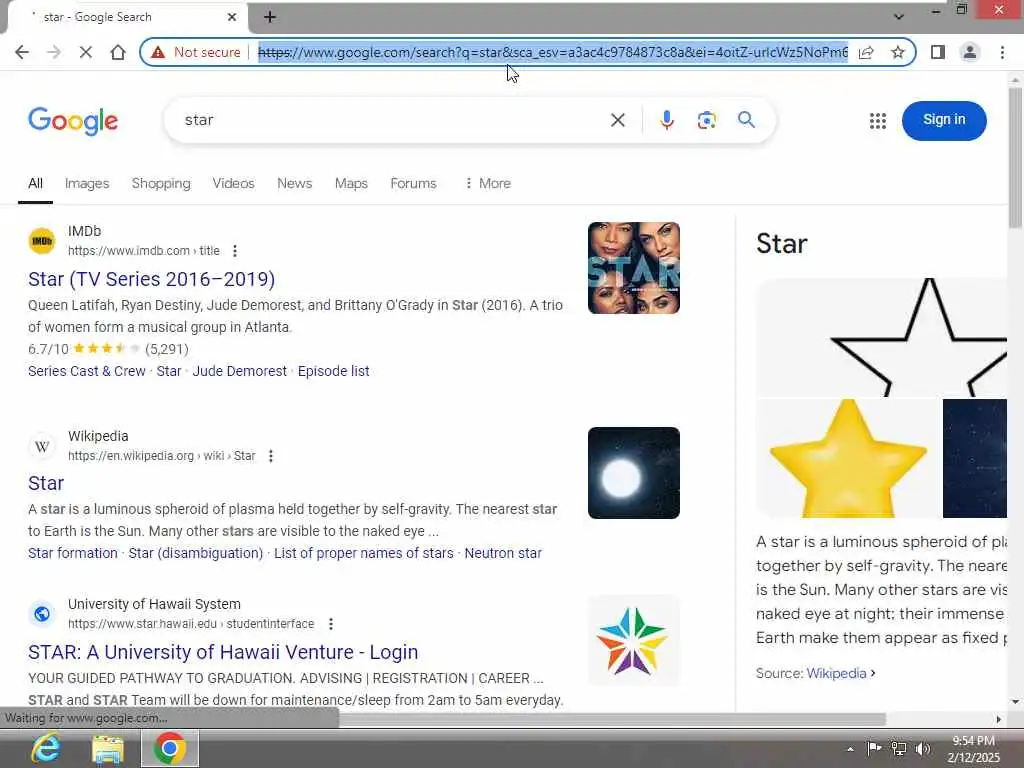The height and width of the screenshot is (768, 1024).
Task: Switch to the Videos tab
Action: click(x=233, y=184)
